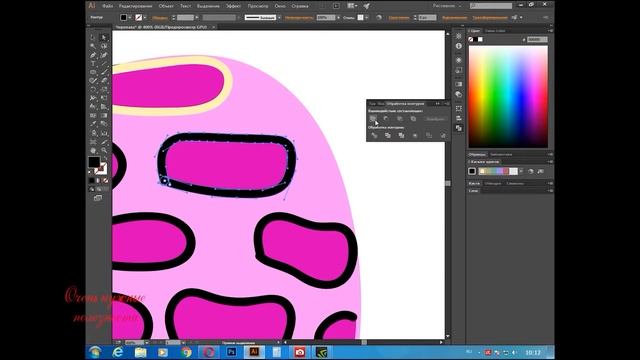Open the workspace switcher 'Рисование' dropdown
The height and width of the screenshot is (360, 640).
pyautogui.click(x=447, y=6)
